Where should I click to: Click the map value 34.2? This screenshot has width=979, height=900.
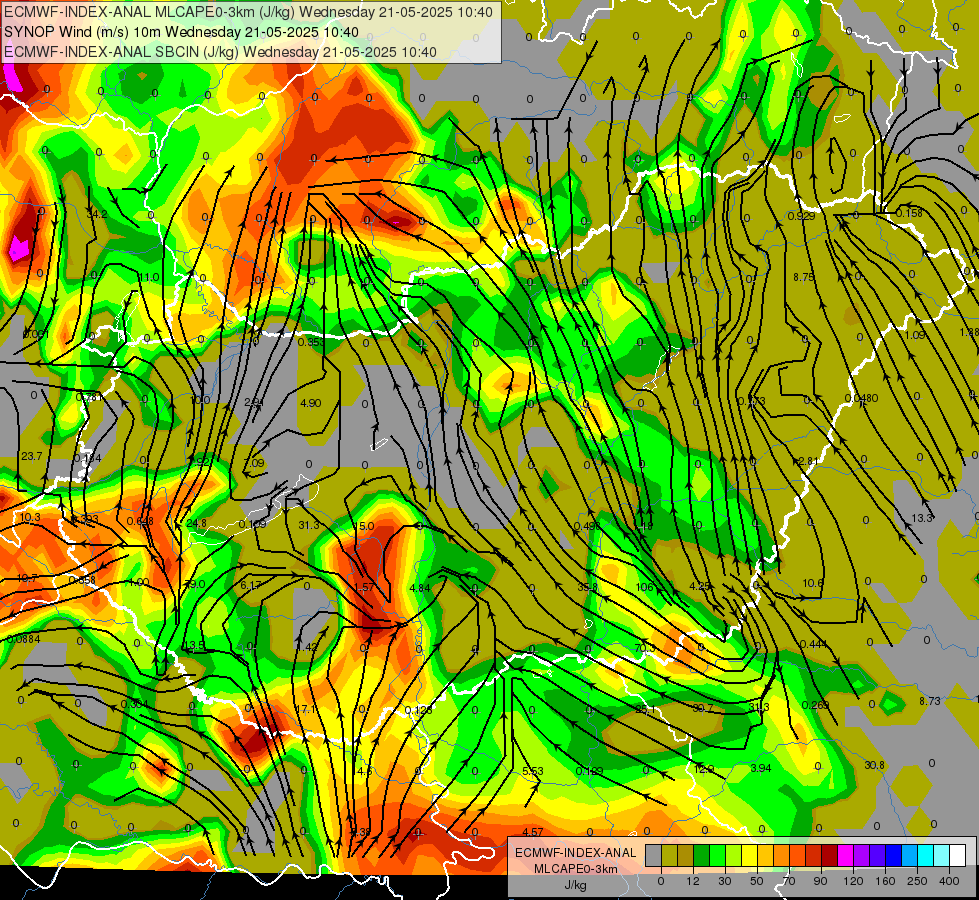[97, 214]
